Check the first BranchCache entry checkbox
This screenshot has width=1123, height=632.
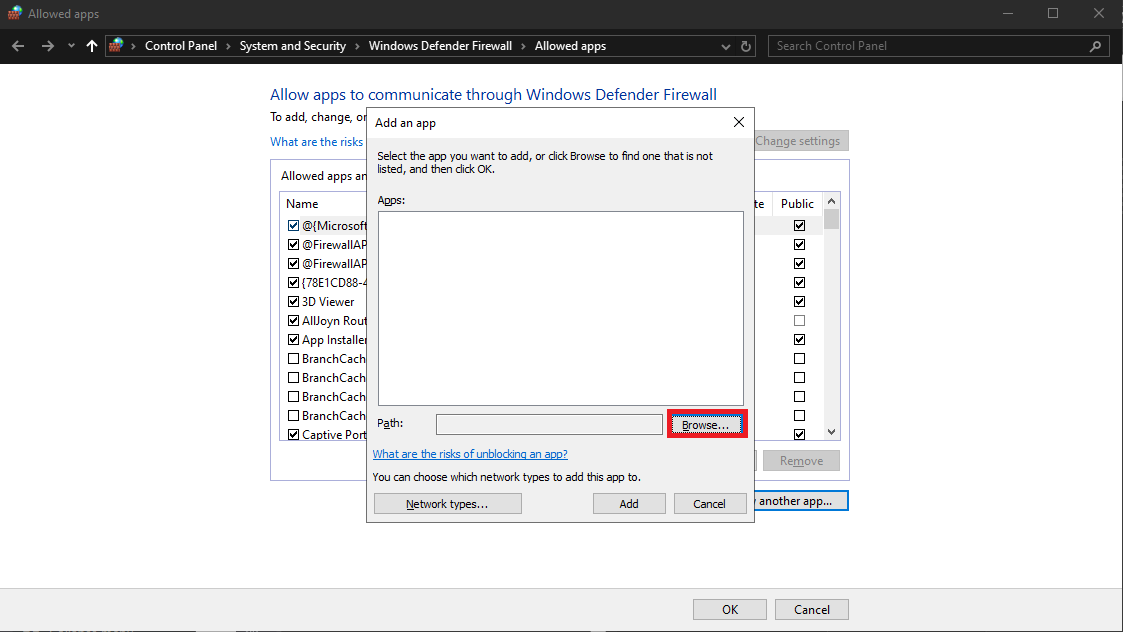click(x=293, y=358)
